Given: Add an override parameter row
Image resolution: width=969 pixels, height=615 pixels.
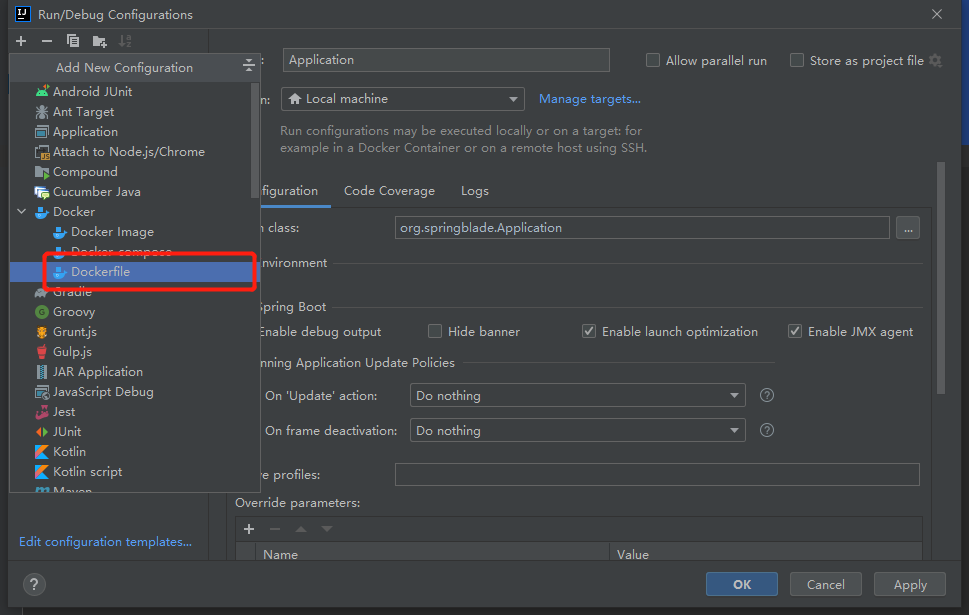Looking at the screenshot, I should click(249, 529).
